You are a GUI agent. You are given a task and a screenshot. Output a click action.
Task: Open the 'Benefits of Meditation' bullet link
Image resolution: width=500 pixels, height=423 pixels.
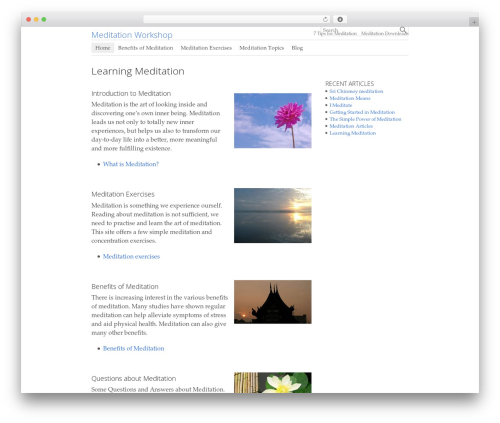tap(133, 348)
